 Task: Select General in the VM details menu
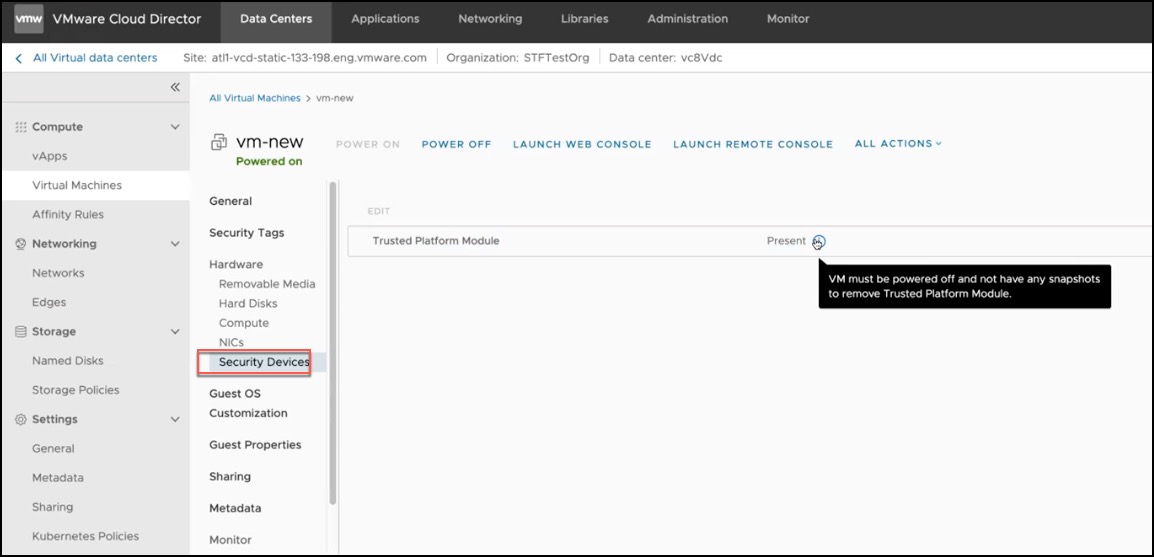point(230,201)
